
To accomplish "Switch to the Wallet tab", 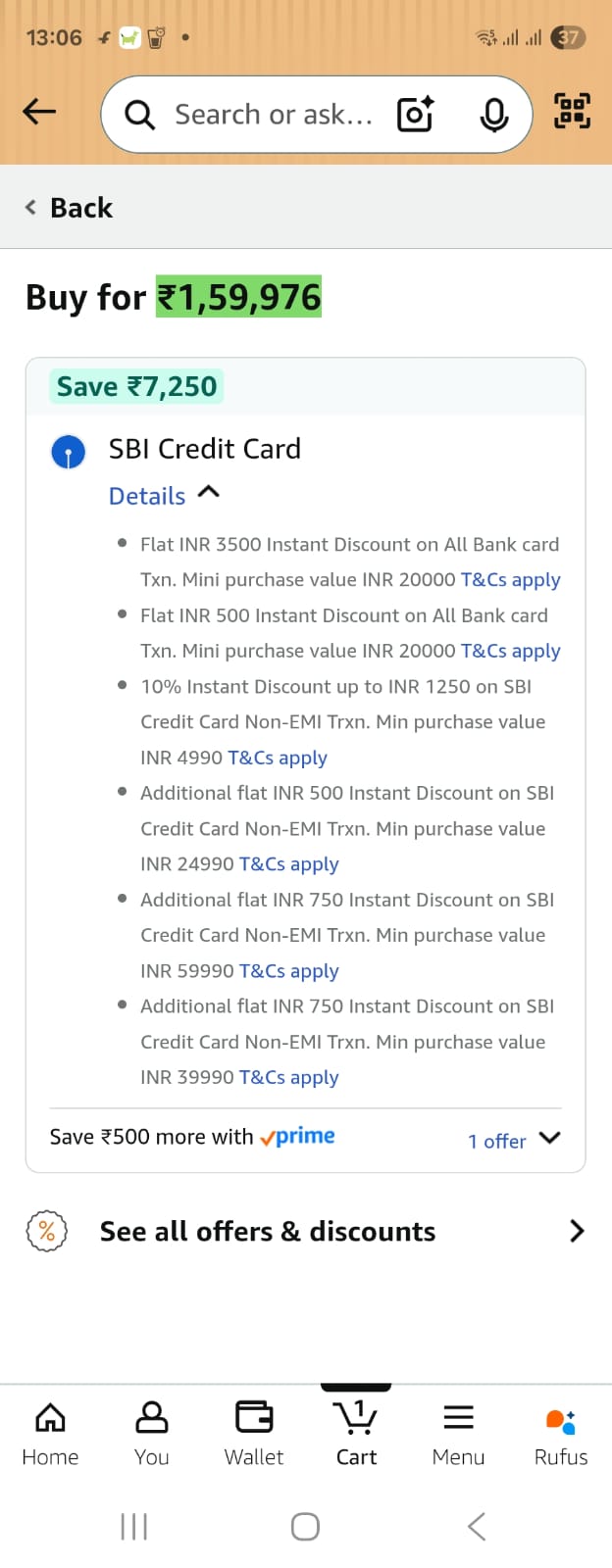I will coord(254,1435).
